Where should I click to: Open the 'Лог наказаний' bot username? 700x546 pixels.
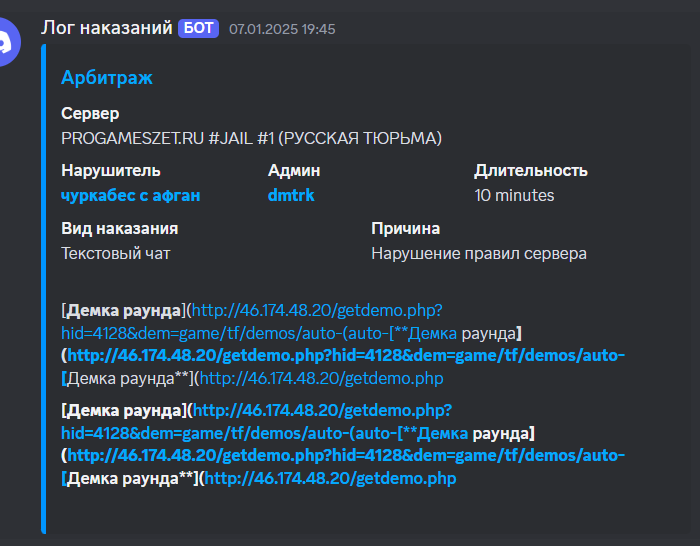(x=107, y=28)
